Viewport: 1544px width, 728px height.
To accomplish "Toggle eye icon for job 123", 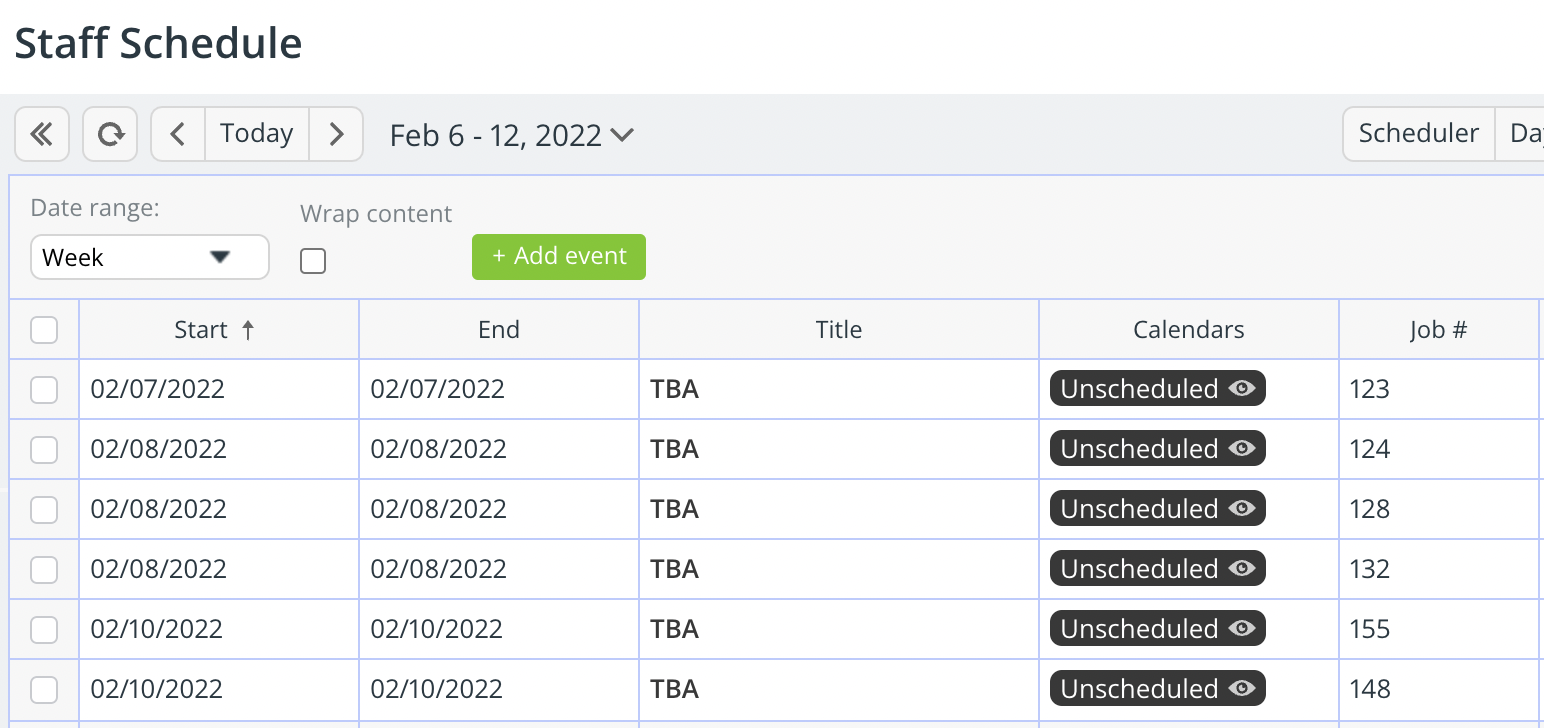I will (x=1242, y=389).
